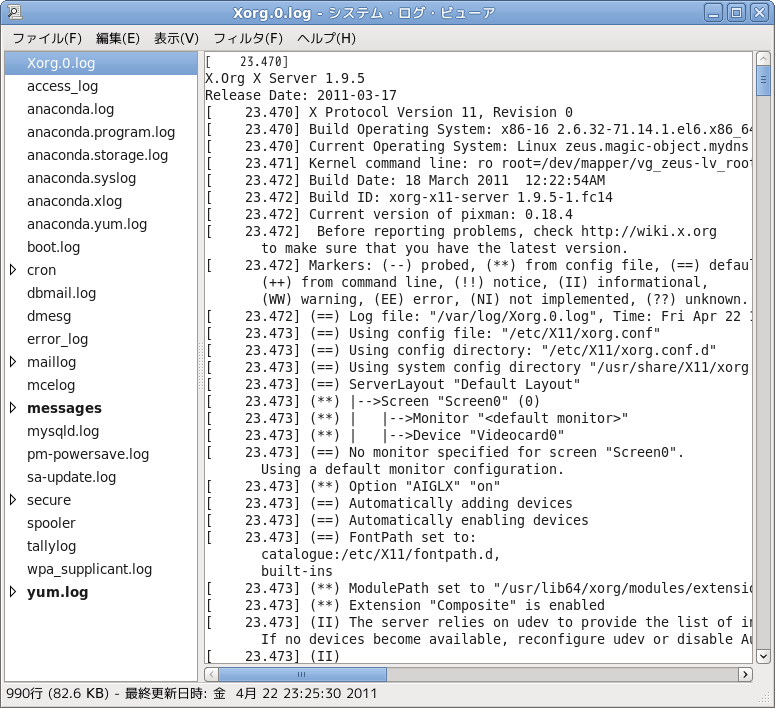Image resolution: width=775 pixels, height=708 pixels.
Task: Minimize the log viewer window
Action: [x=713, y=13]
